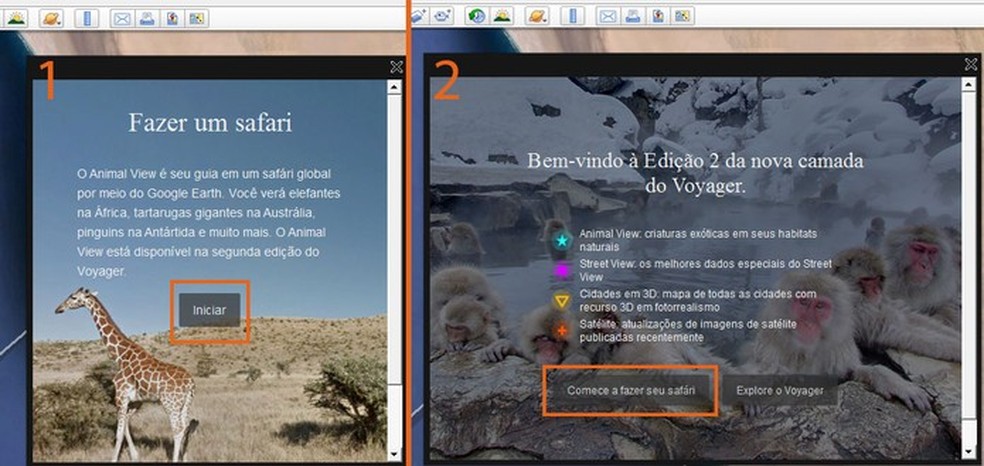The height and width of the screenshot is (466, 984).
Task: Click the orange plus Satélite legend icon
Action: click(x=562, y=331)
